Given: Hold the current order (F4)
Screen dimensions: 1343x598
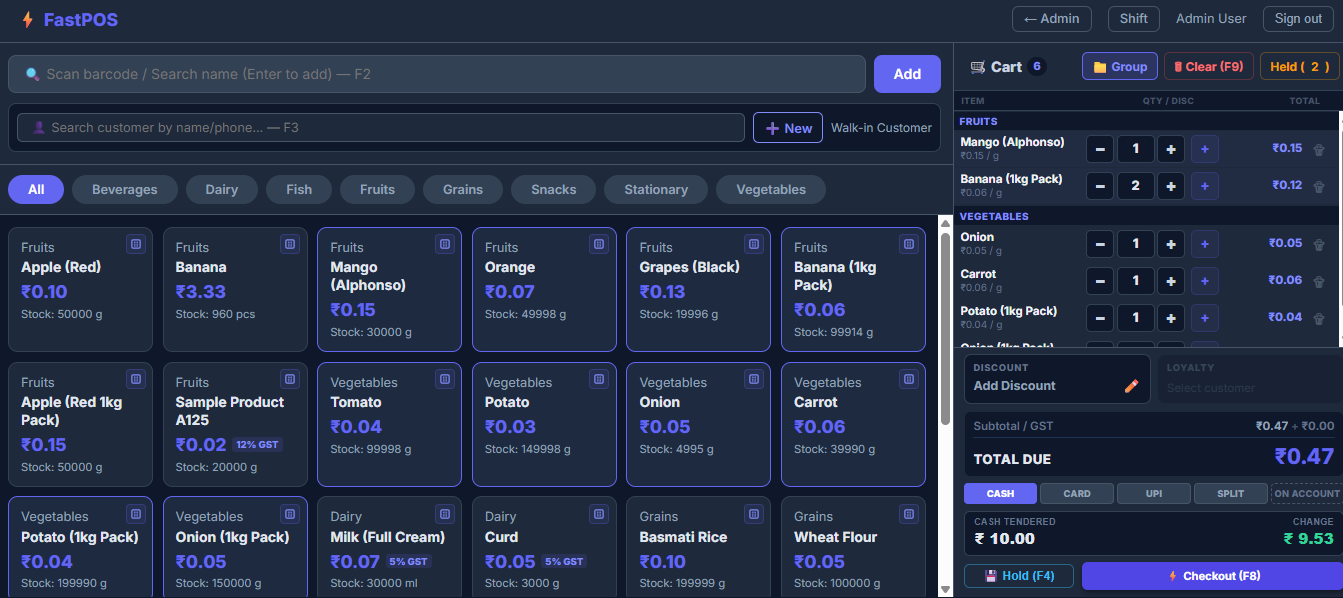Looking at the screenshot, I should [1019, 576].
